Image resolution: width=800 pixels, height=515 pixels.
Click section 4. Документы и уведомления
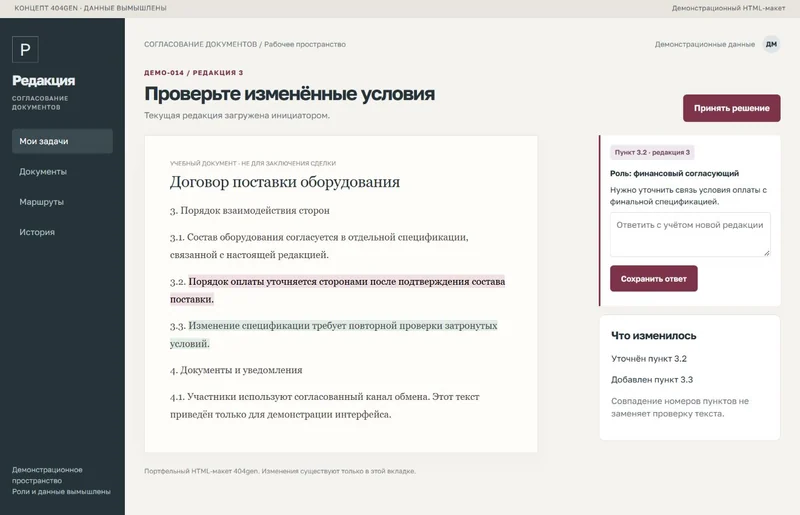236,370
